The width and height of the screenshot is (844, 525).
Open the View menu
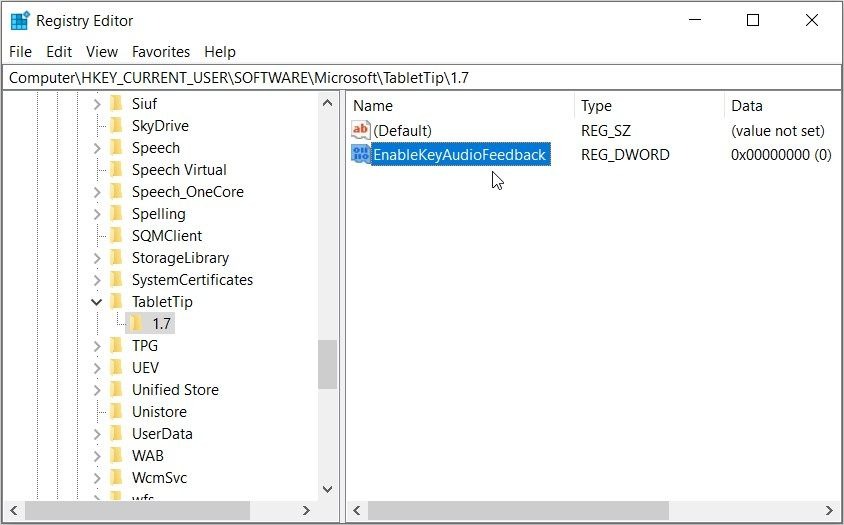point(102,52)
